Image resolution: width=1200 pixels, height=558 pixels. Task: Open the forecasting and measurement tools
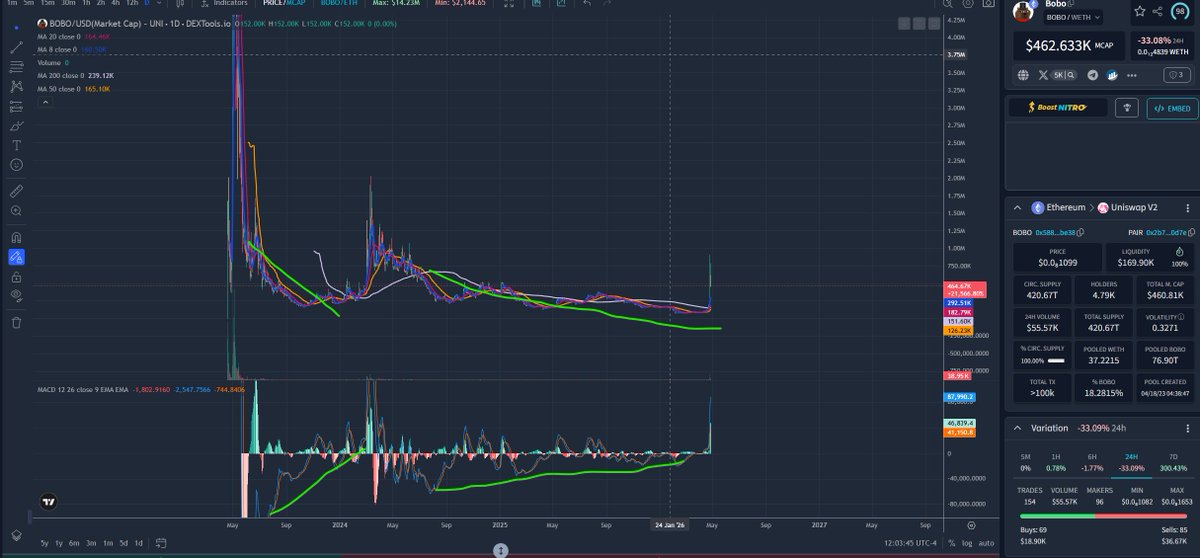[16, 106]
